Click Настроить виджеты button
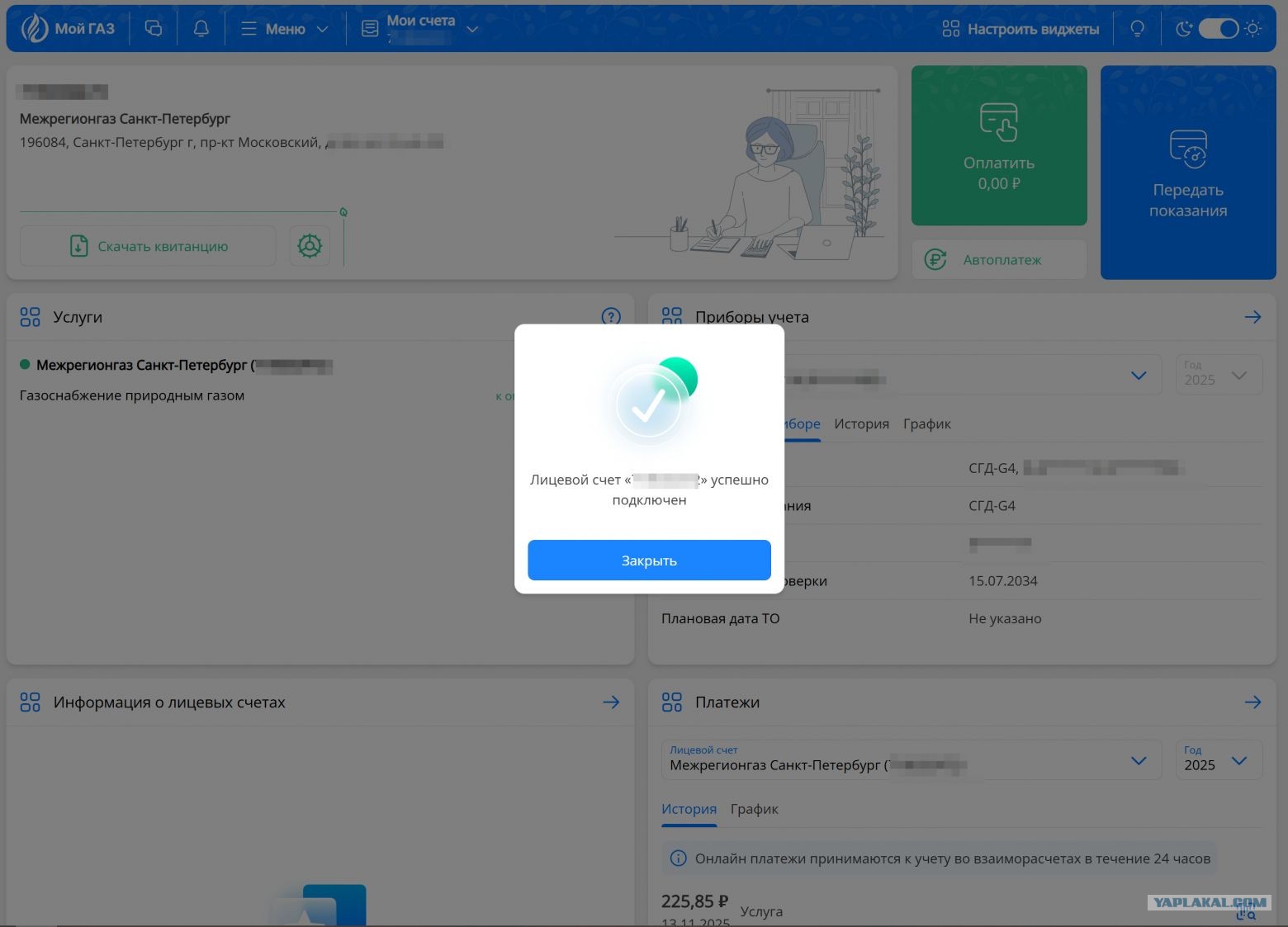Screen dimensions: 1288x927 [1020, 29]
